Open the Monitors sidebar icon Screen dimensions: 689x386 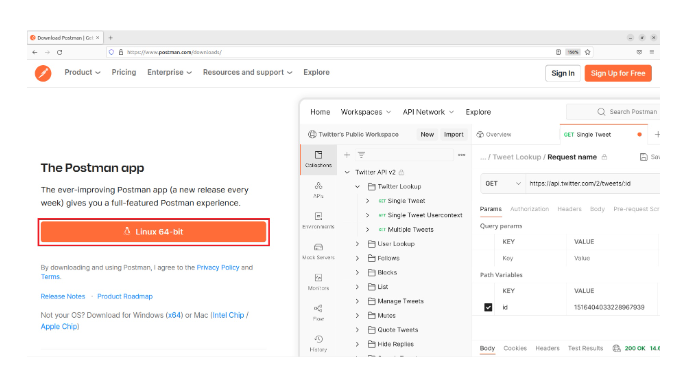[x=318, y=282]
